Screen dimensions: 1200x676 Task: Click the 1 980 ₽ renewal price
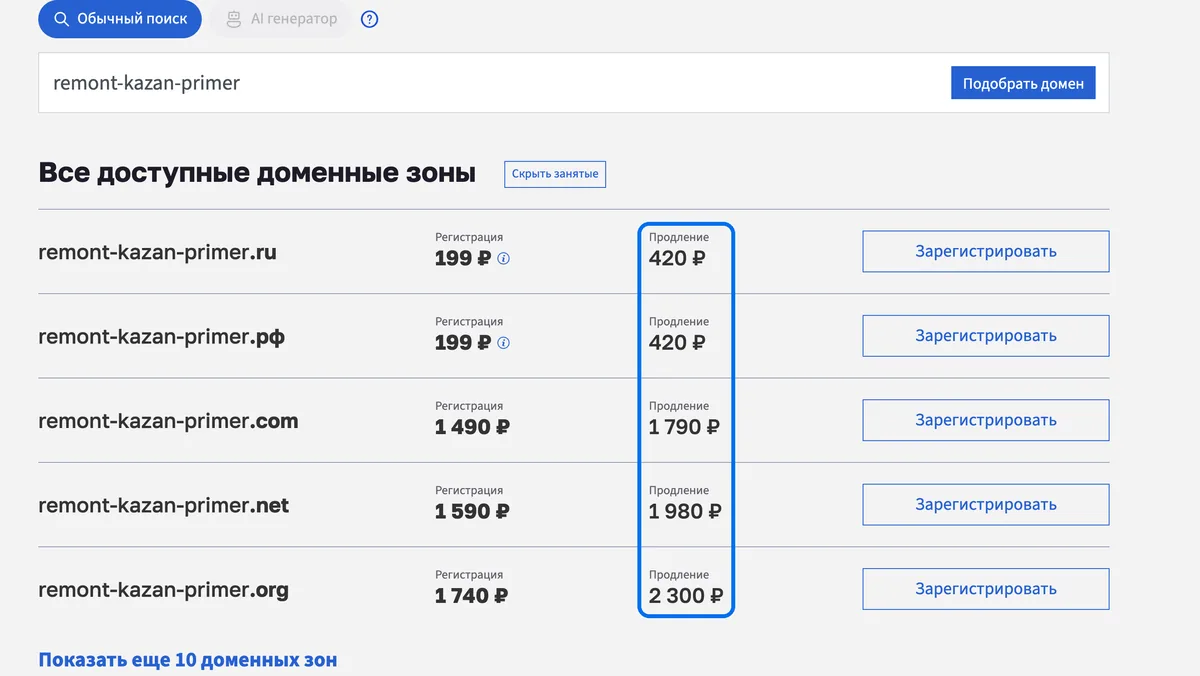[685, 512]
